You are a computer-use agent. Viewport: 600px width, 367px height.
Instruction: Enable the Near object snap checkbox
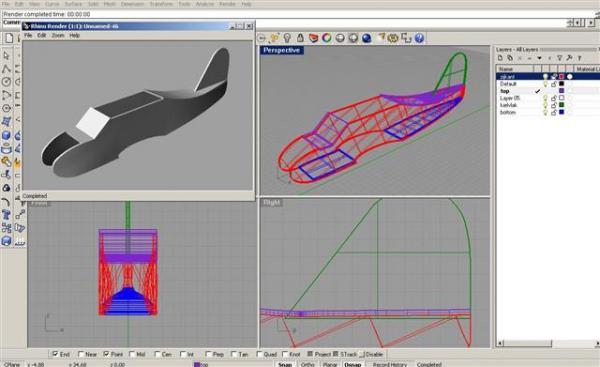81,354
